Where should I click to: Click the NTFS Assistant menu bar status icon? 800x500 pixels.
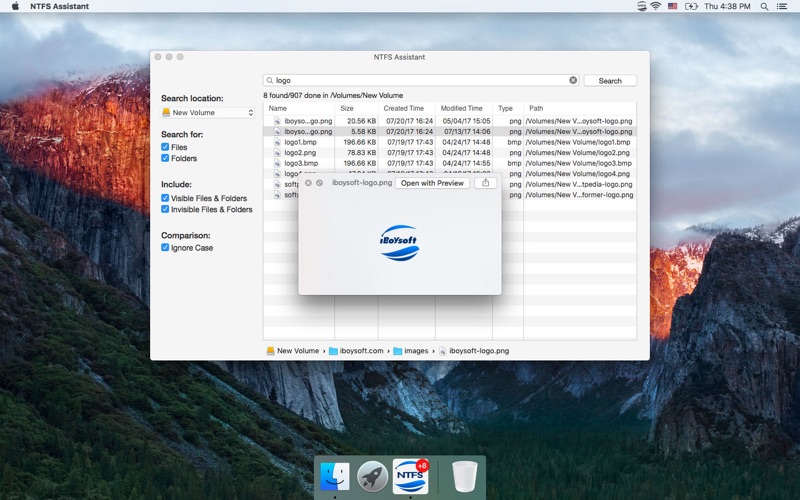click(x=641, y=6)
